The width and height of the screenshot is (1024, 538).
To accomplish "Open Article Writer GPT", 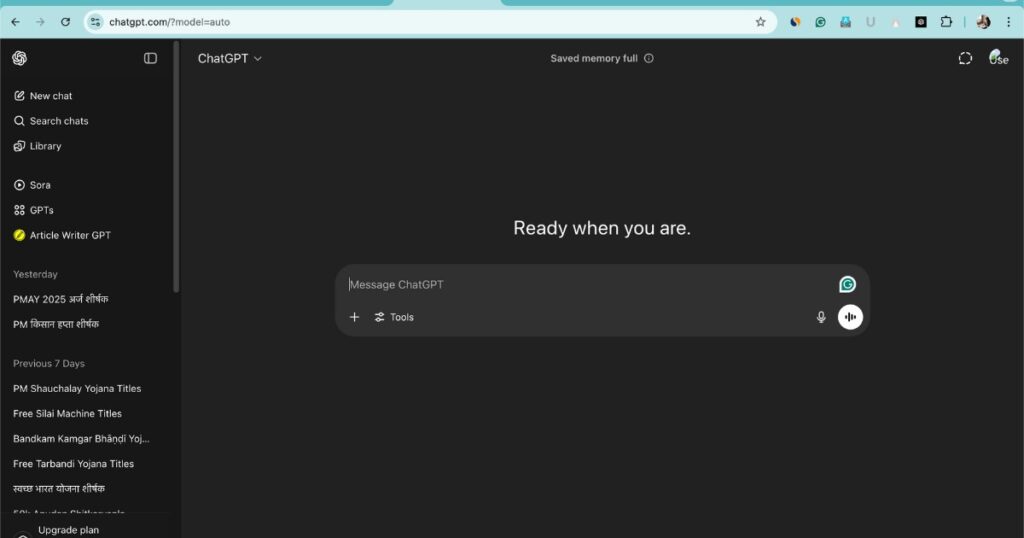I will click(x=63, y=235).
